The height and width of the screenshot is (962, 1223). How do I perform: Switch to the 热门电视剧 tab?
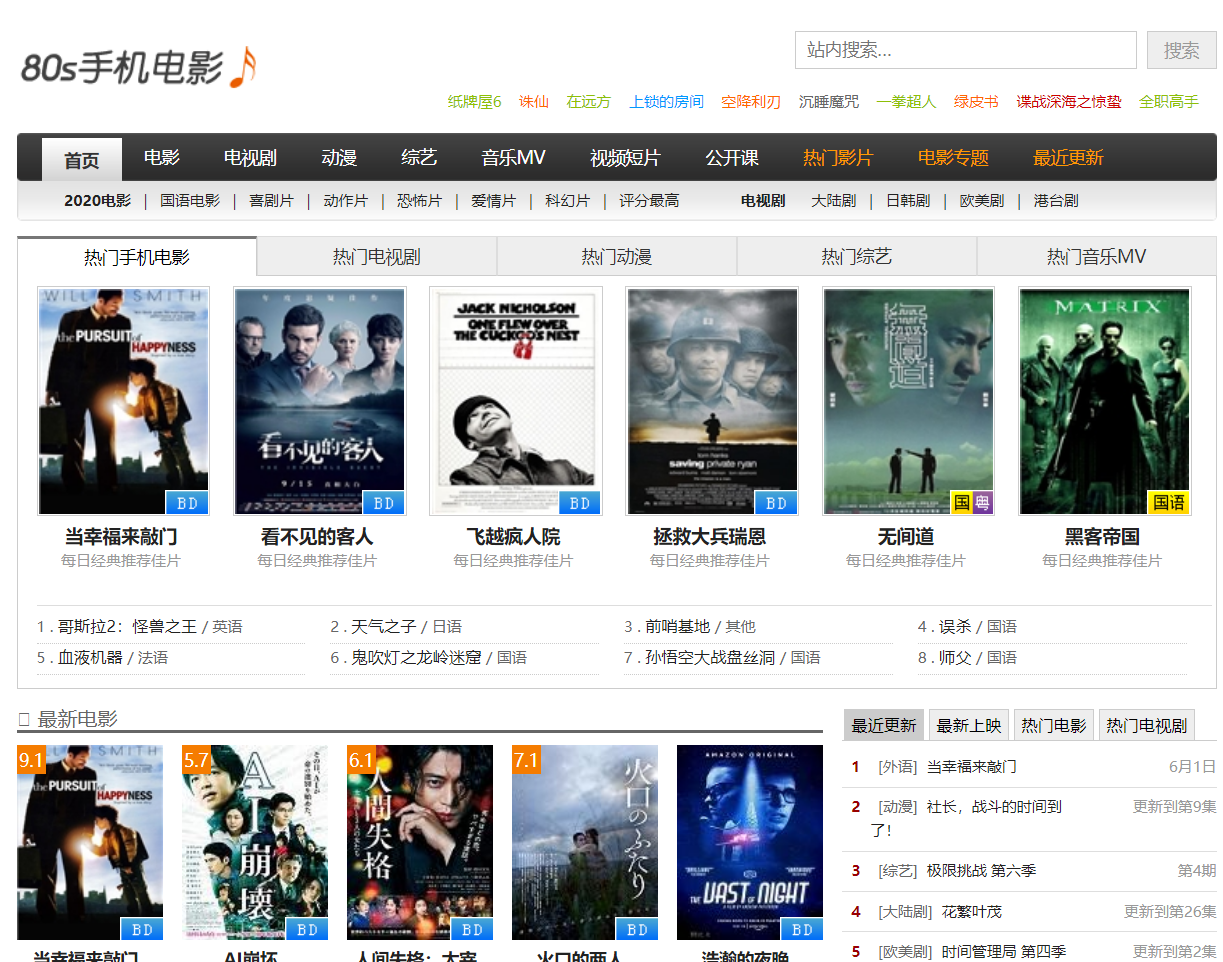coord(377,257)
